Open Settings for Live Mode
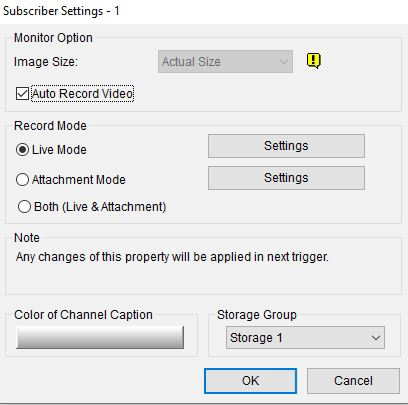The width and height of the screenshot is (408, 405). coord(286,146)
